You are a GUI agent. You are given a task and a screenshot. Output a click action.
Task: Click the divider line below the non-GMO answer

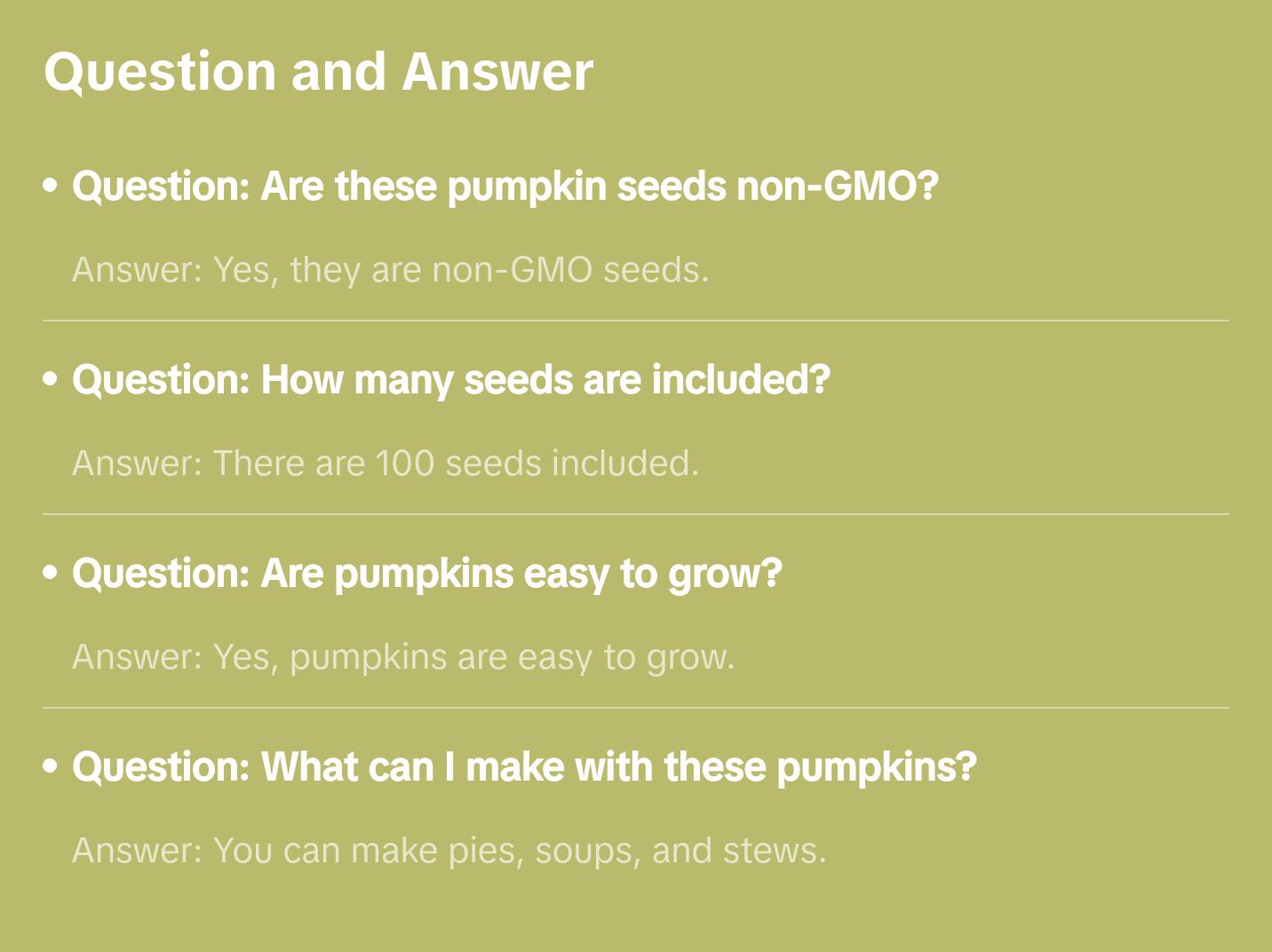point(636,321)
